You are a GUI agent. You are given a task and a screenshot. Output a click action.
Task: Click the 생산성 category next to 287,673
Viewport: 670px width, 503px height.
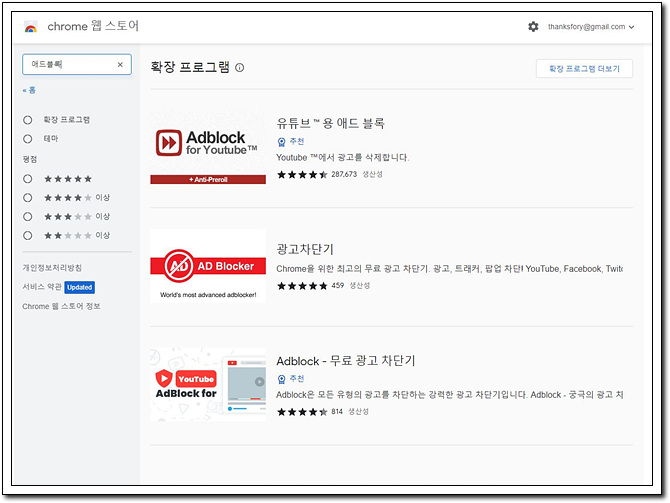pos(372,174)
